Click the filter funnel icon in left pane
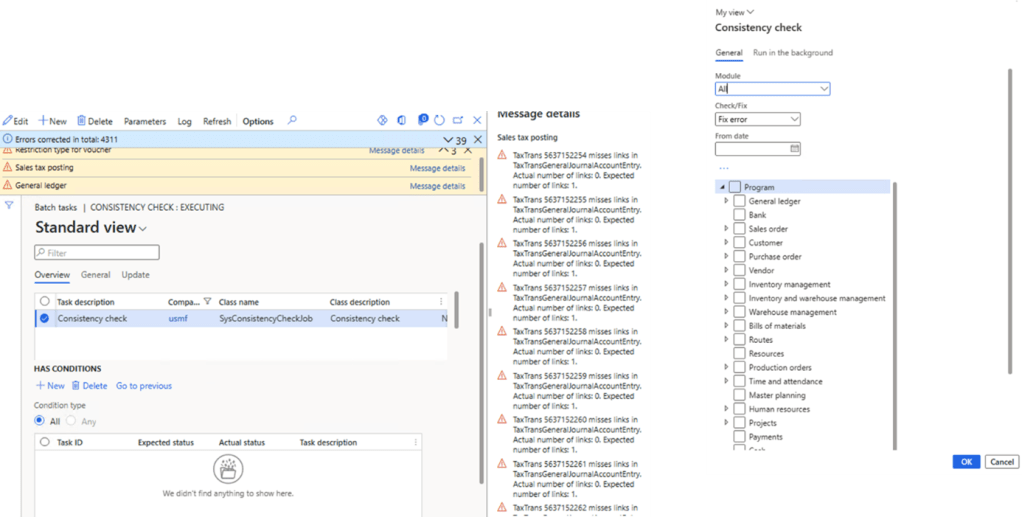 click(9, 205)
